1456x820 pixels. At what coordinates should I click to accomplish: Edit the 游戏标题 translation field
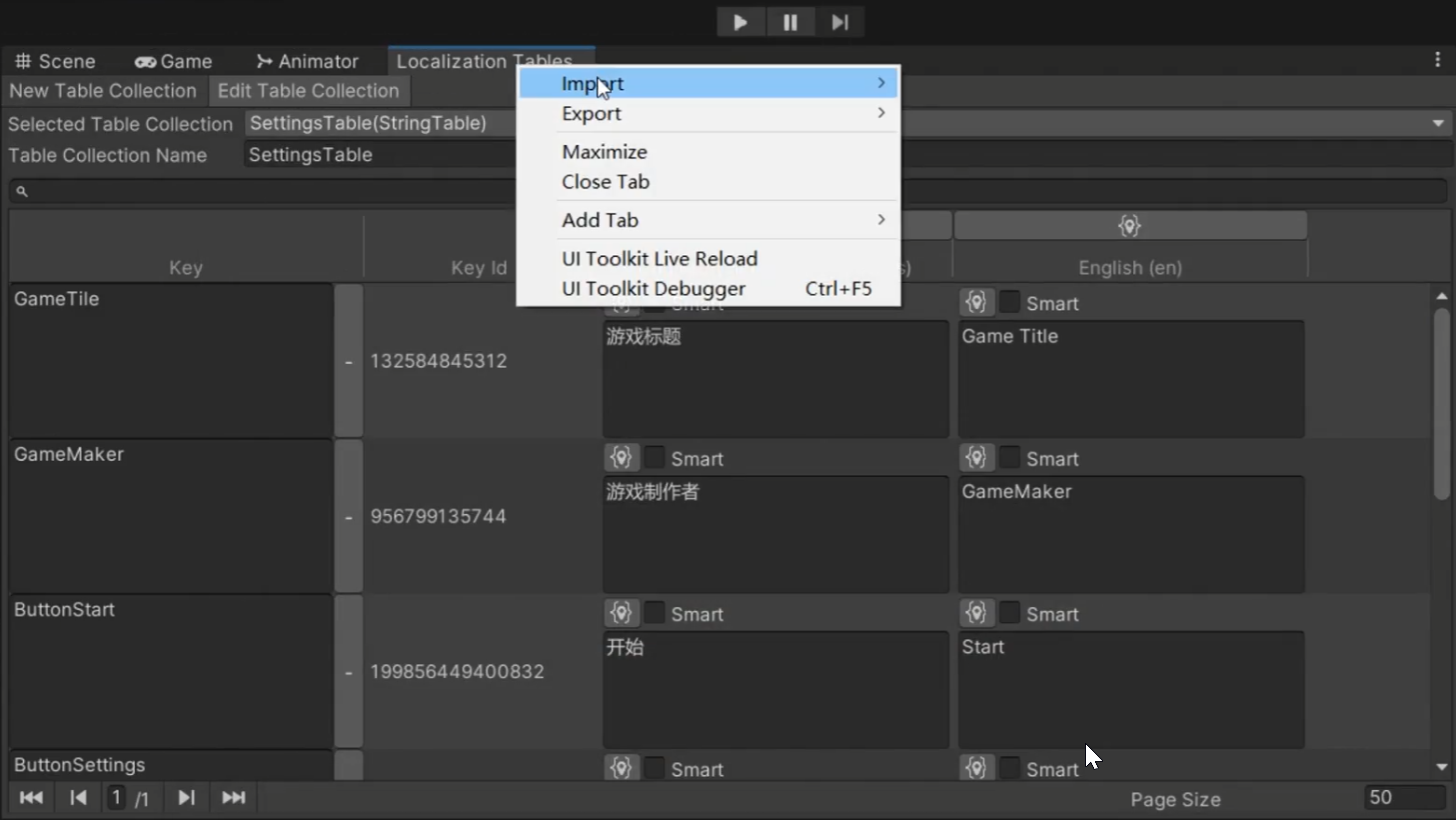tap(776, 379)
